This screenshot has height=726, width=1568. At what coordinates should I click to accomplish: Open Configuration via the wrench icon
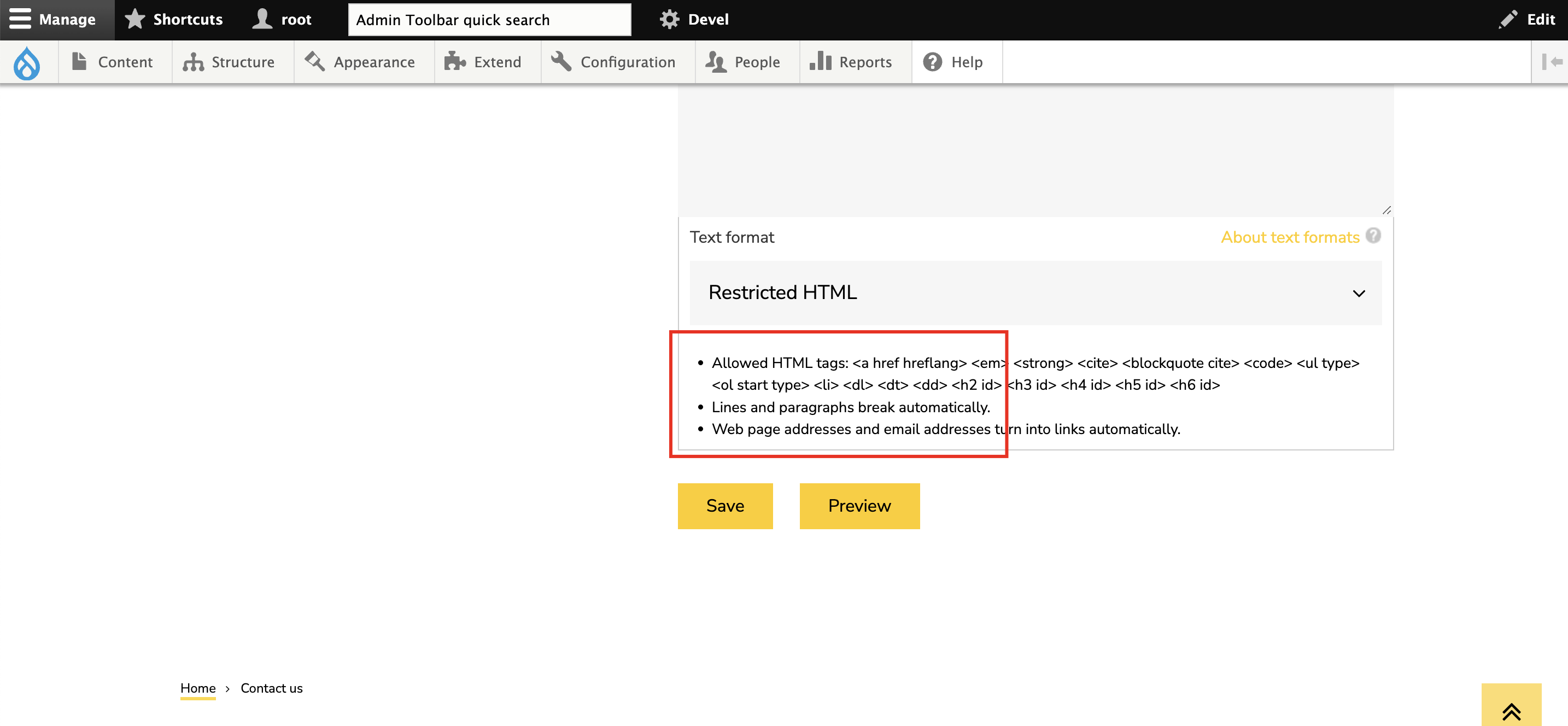tap(561, 61)
